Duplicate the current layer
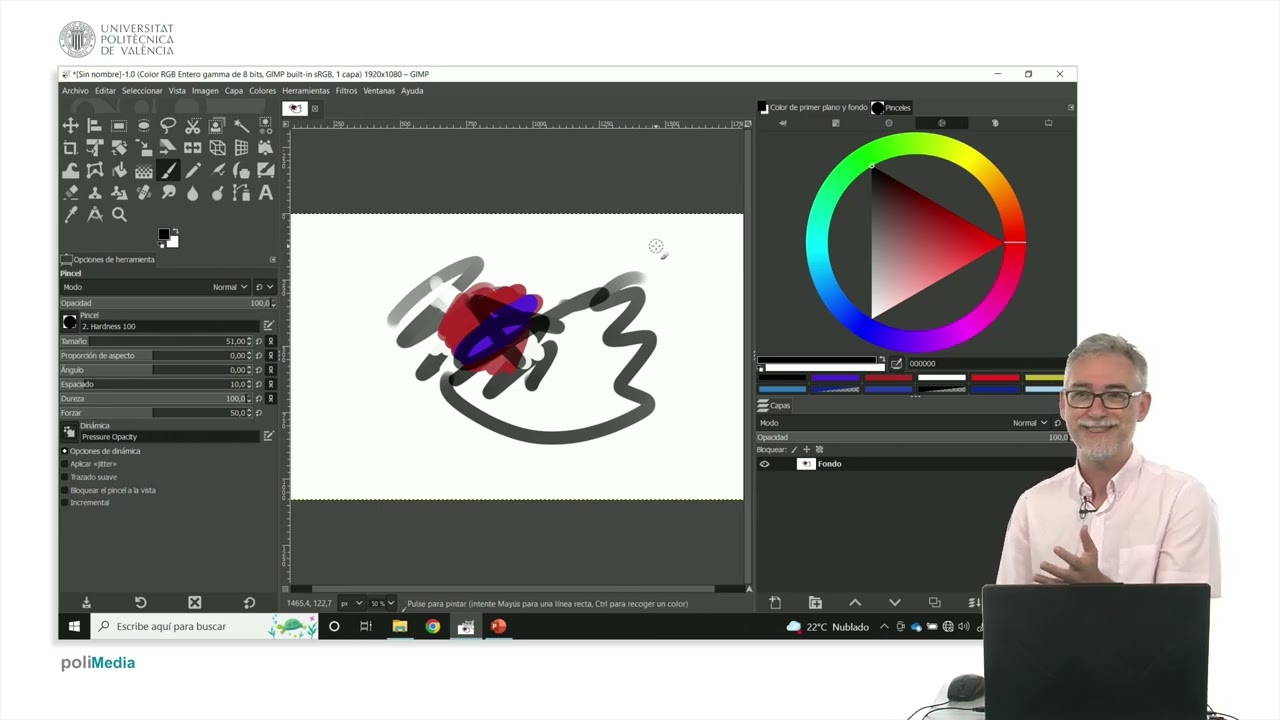1280x720 pixels. tap(935, 602)
